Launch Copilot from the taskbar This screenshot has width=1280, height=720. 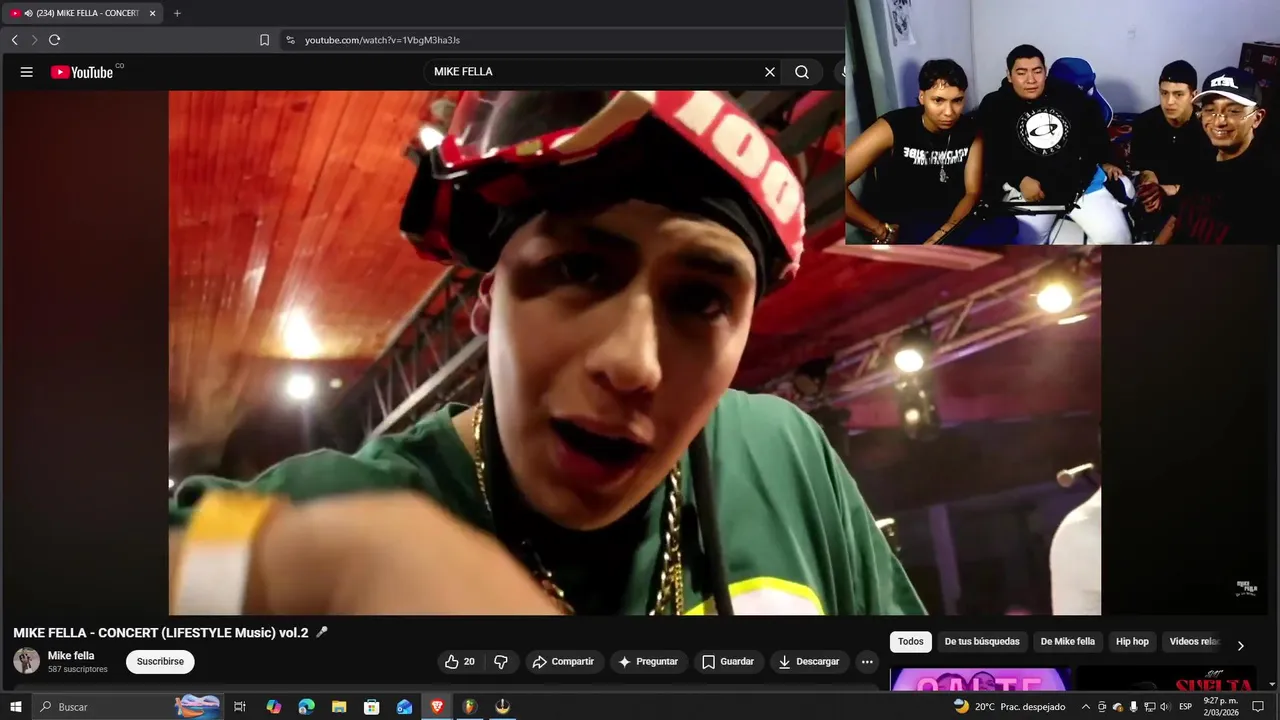click(273, 706)
